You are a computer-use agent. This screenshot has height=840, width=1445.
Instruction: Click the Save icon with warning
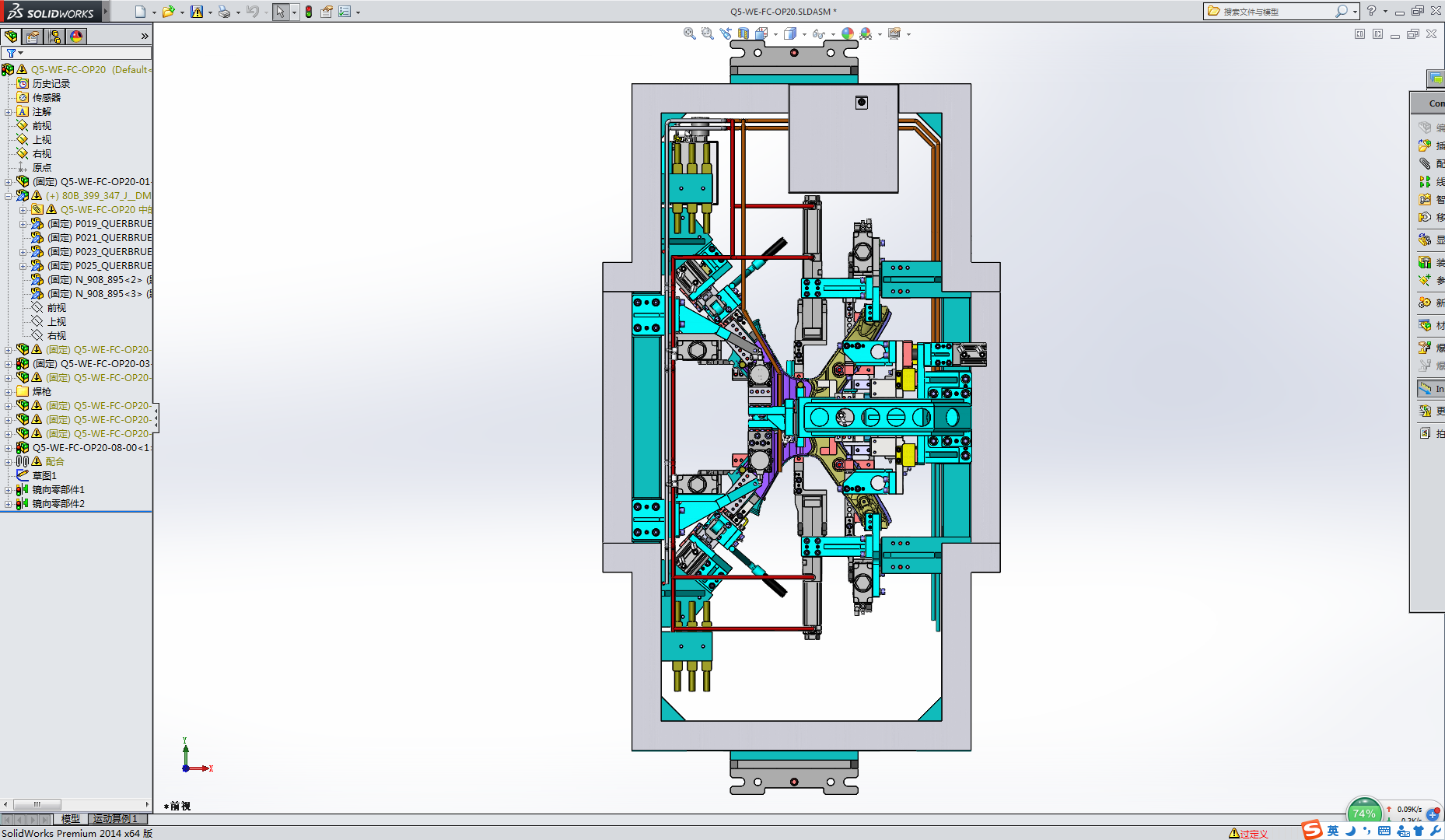197,12
